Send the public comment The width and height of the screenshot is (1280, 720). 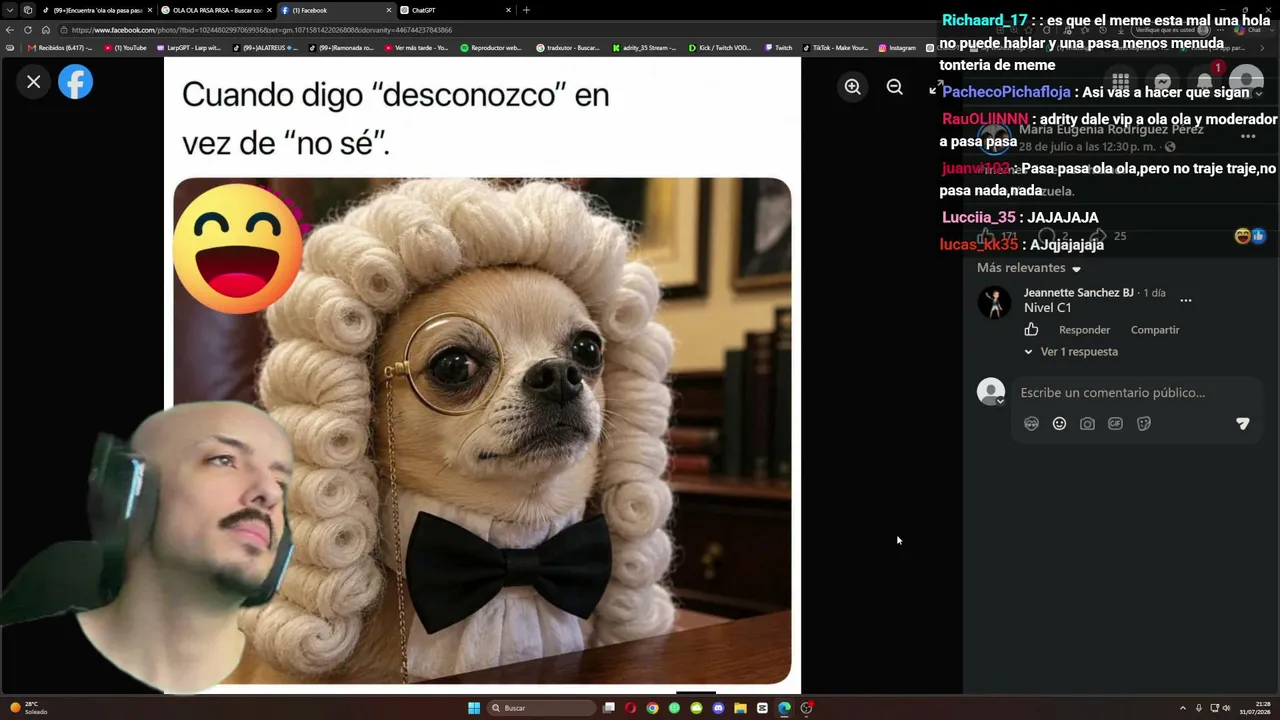coord(1243,424)
